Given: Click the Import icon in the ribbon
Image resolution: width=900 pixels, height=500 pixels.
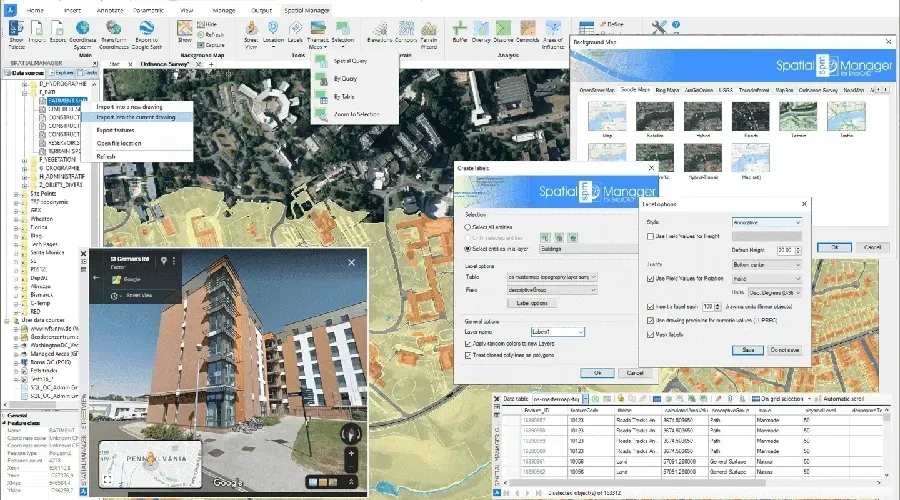Looking at the screenshot, I should [x=37, y=30].
